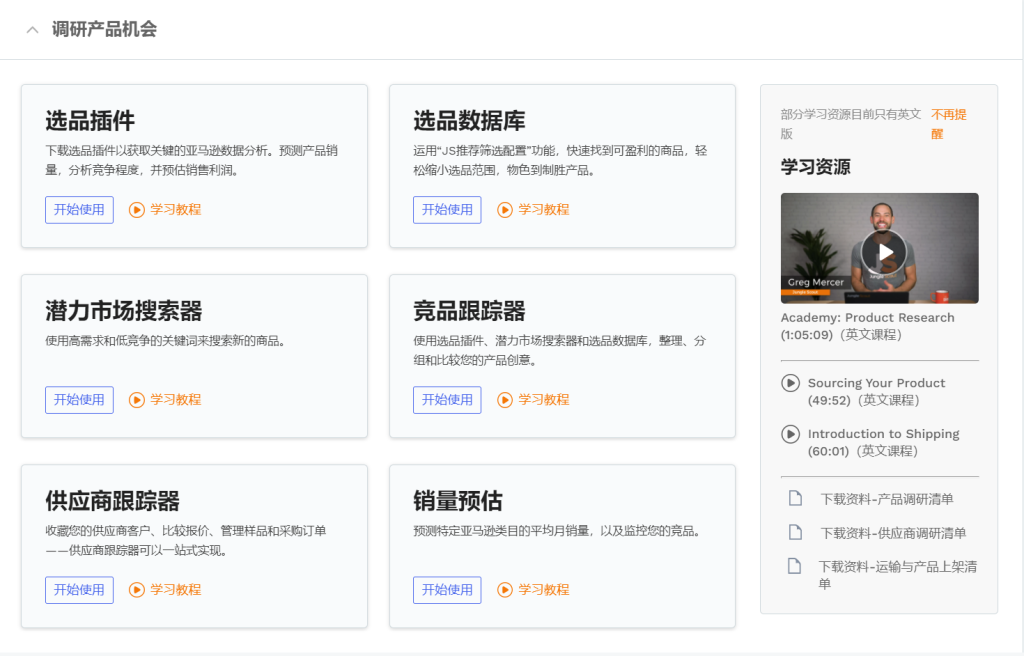This screenshot has width=1024, height=656.
Task: Open Sourcing Your Product course link
Action: (876, 391)
